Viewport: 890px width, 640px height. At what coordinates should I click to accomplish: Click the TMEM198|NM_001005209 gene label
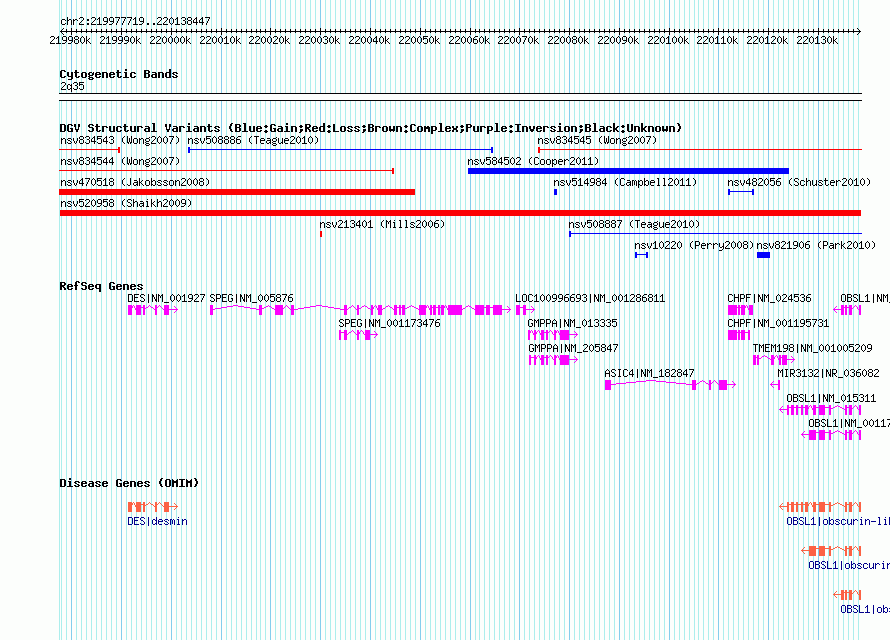pyautogui.click(x=812, y=348)
